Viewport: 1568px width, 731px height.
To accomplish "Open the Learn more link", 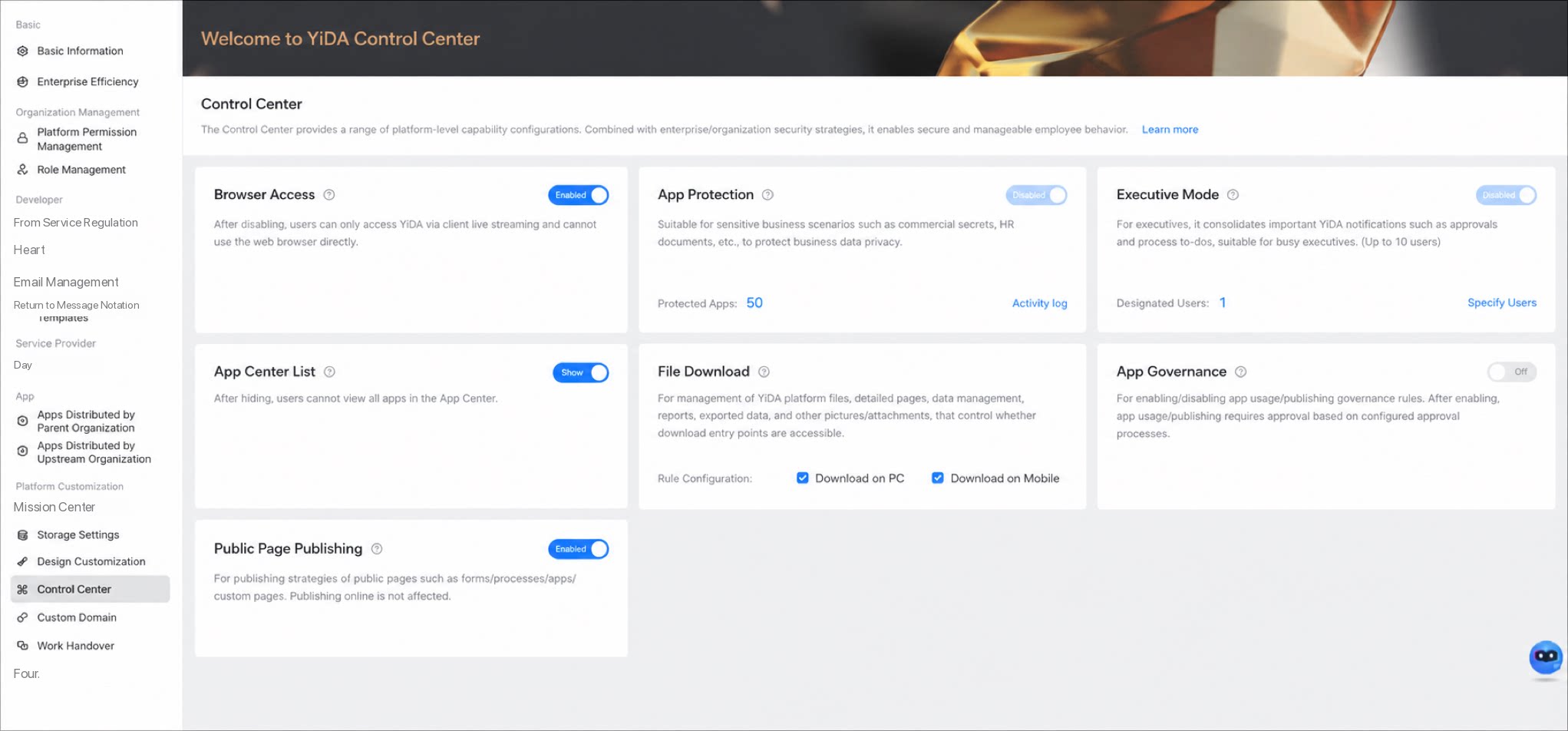I will [1170, 129].
